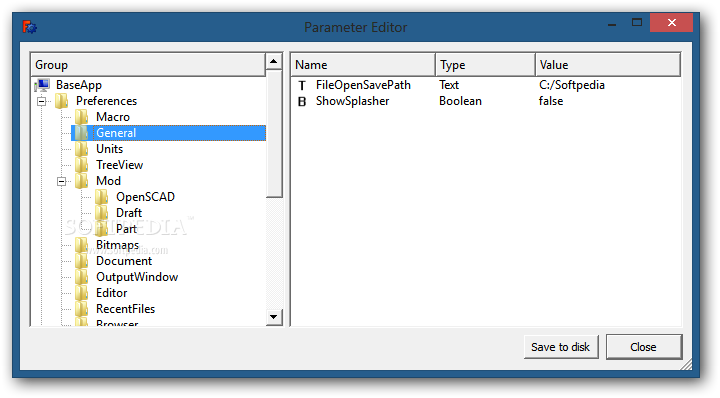720x398 pixels.
Task: Collapse the Mod tree node
Action: (62, 181)
